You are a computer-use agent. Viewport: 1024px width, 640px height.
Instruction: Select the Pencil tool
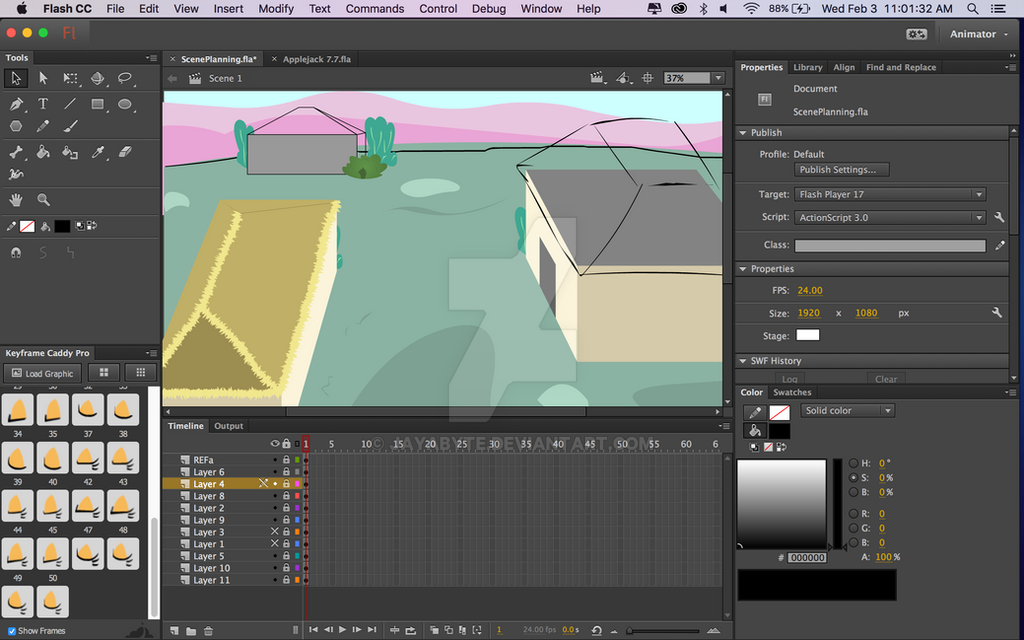tap(43, 126)
